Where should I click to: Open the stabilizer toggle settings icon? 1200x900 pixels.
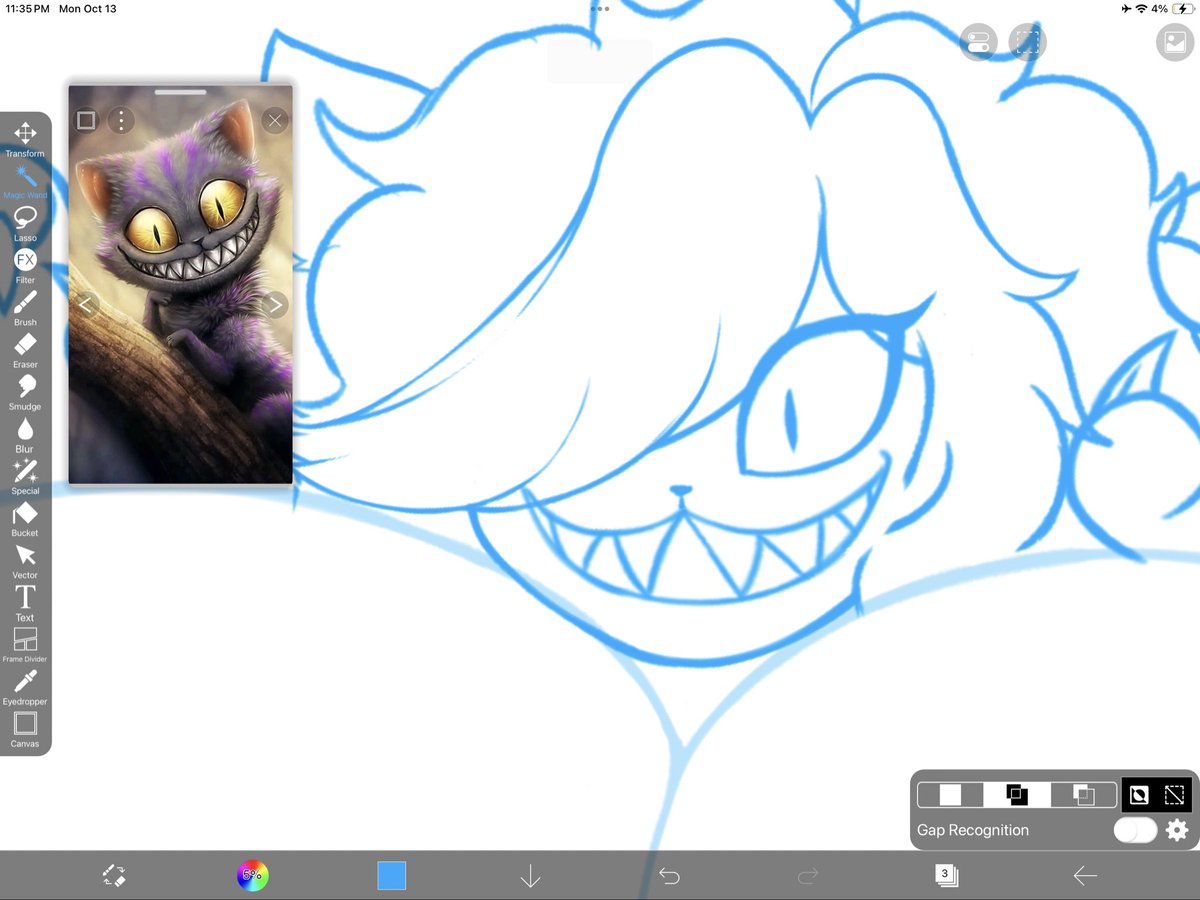click(x=979, y=42)
